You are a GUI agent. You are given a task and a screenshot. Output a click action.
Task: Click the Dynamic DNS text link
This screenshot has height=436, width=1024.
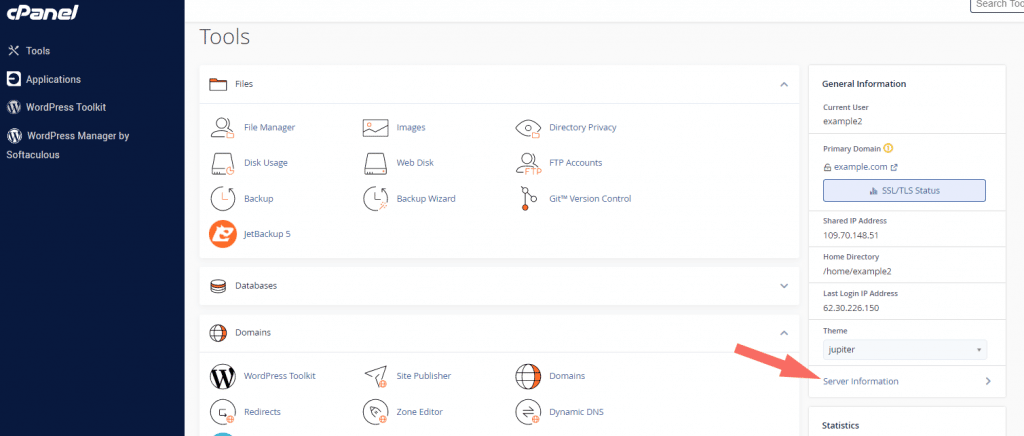(x=577, y=412)
